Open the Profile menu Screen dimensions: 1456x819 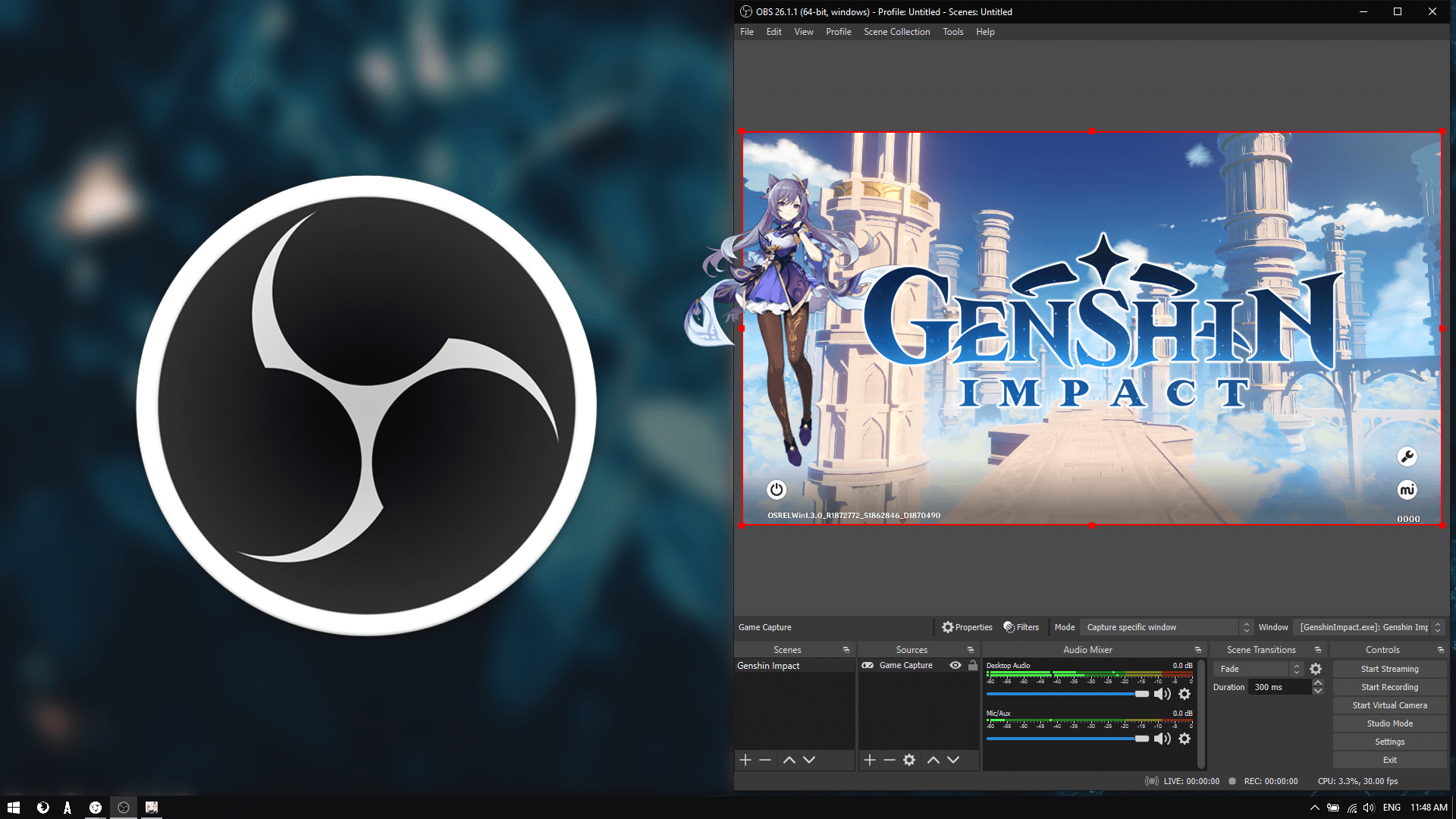coord(839,32)
